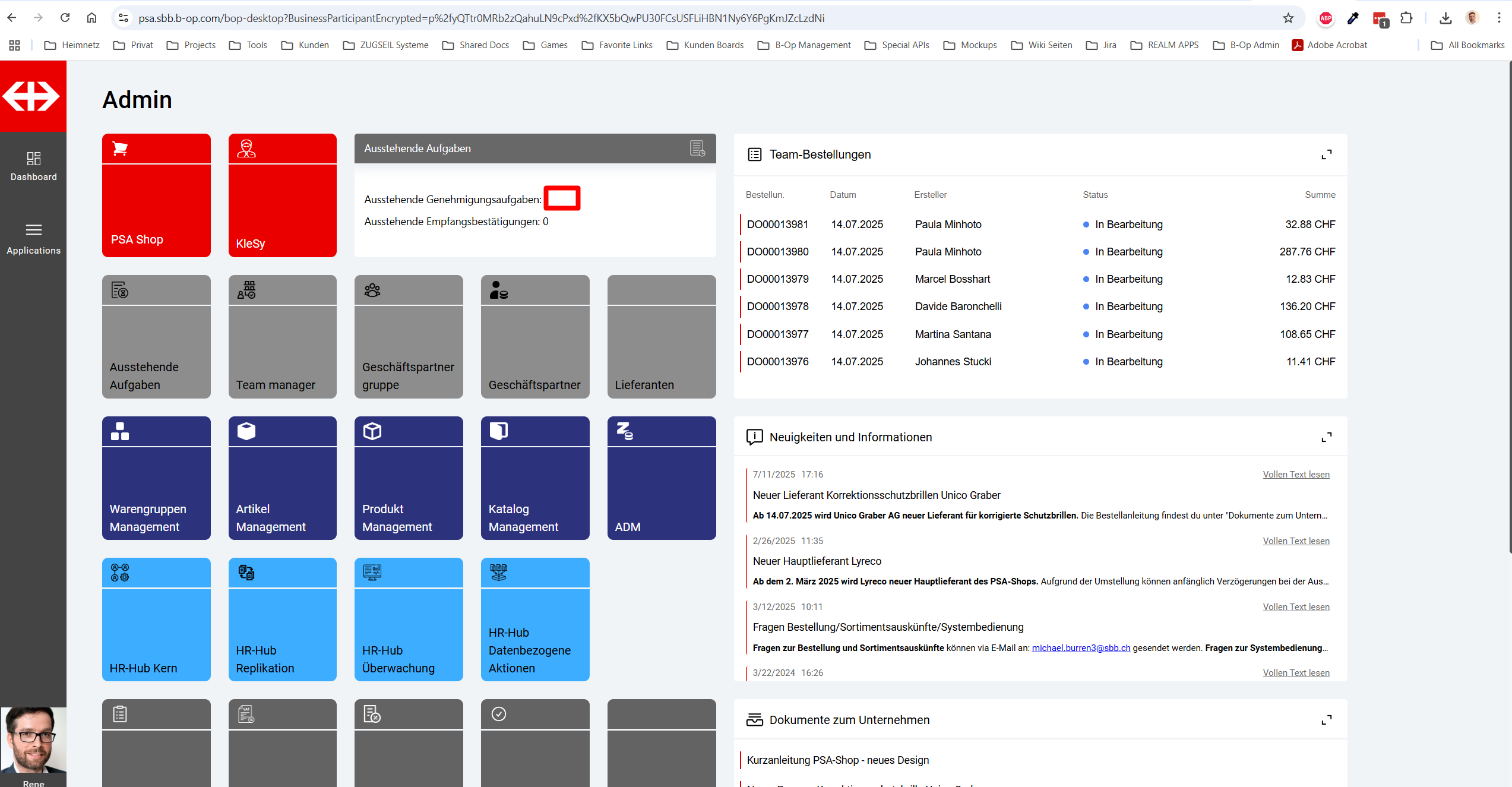Open Warengruppen Management tile

click(156, 478)
